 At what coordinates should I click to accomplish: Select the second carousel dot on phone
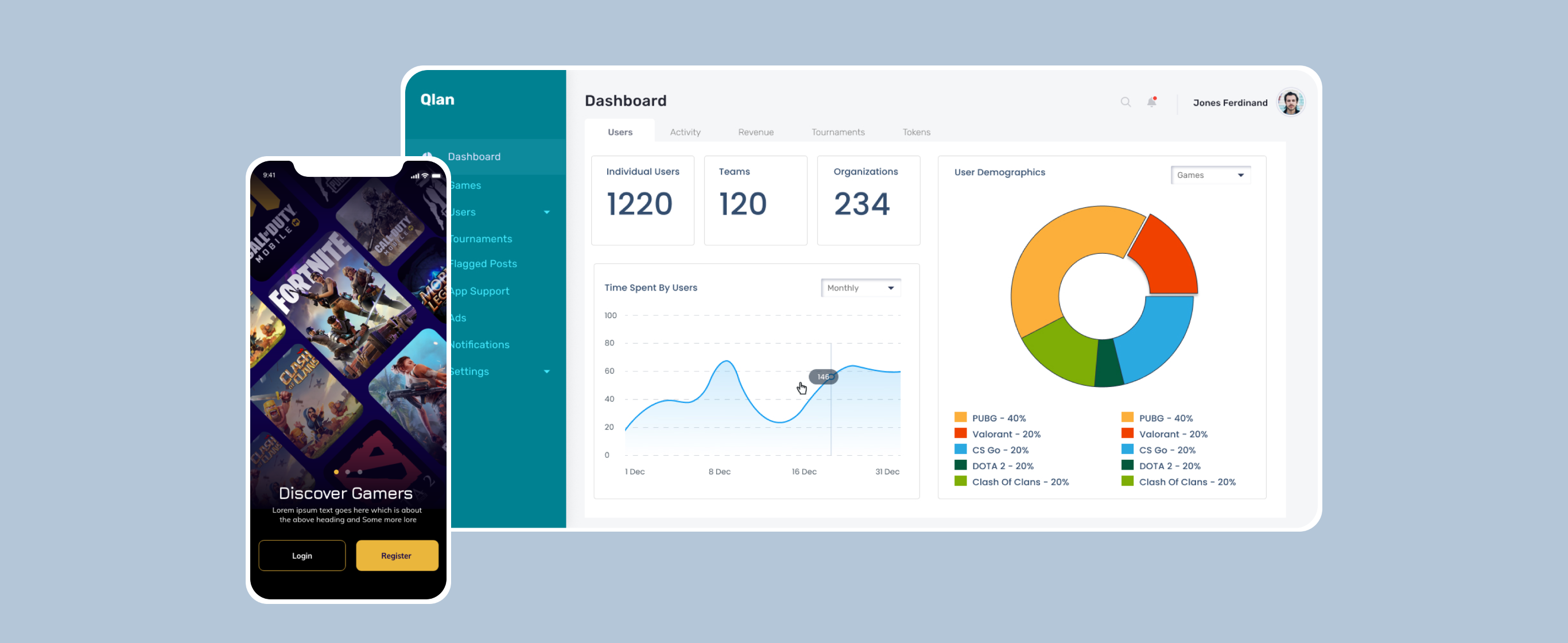[x=348, y=472]
